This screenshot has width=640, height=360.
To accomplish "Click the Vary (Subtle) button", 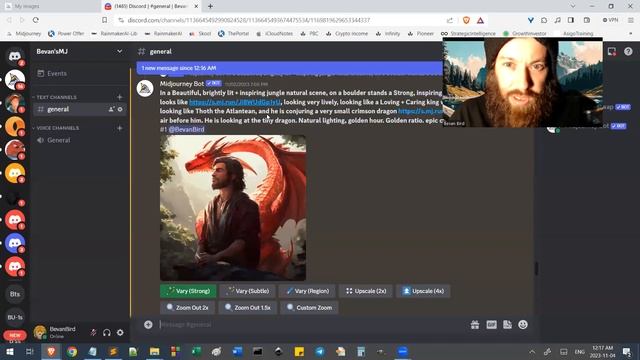I will (247, 291).
